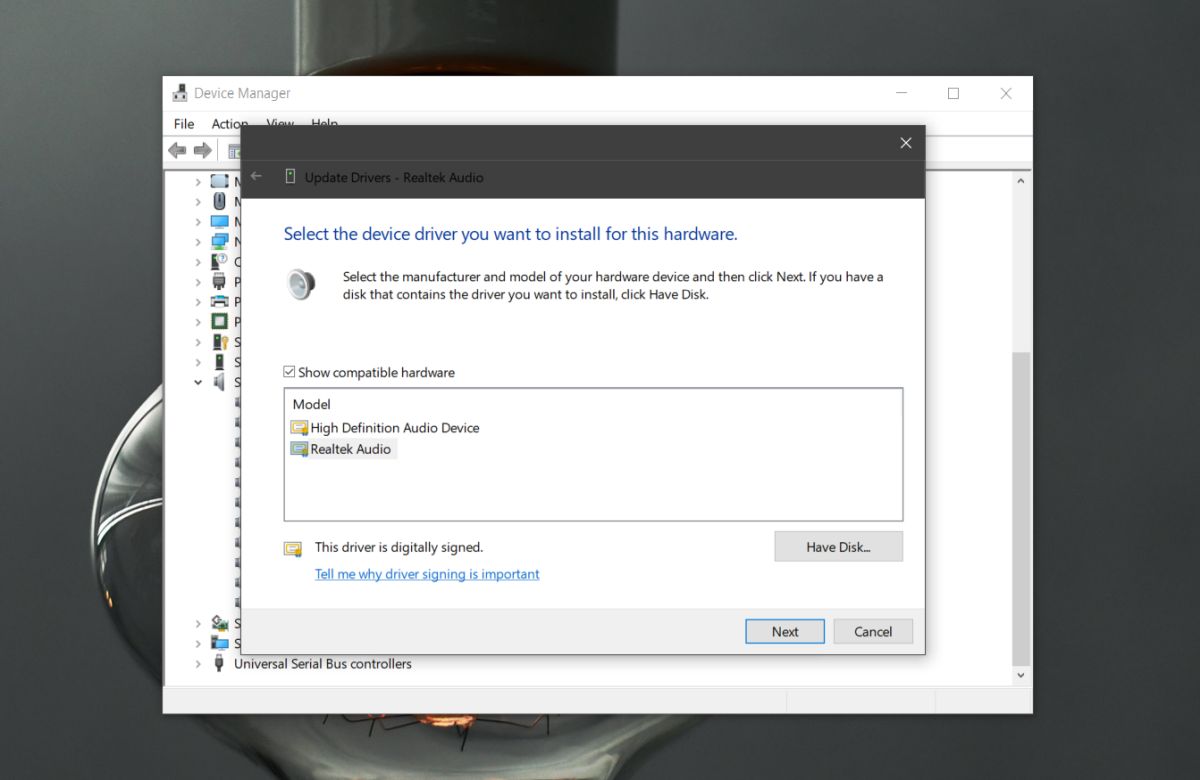Select the expanded sound speaker category icon
The height and width of the screenshot is (780, 1200).
[220, 382]
